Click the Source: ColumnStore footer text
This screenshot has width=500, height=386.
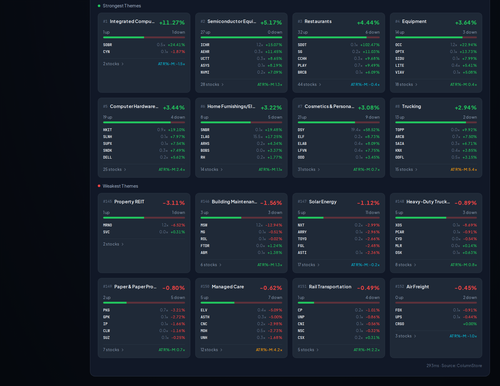[x=462, y=366]
